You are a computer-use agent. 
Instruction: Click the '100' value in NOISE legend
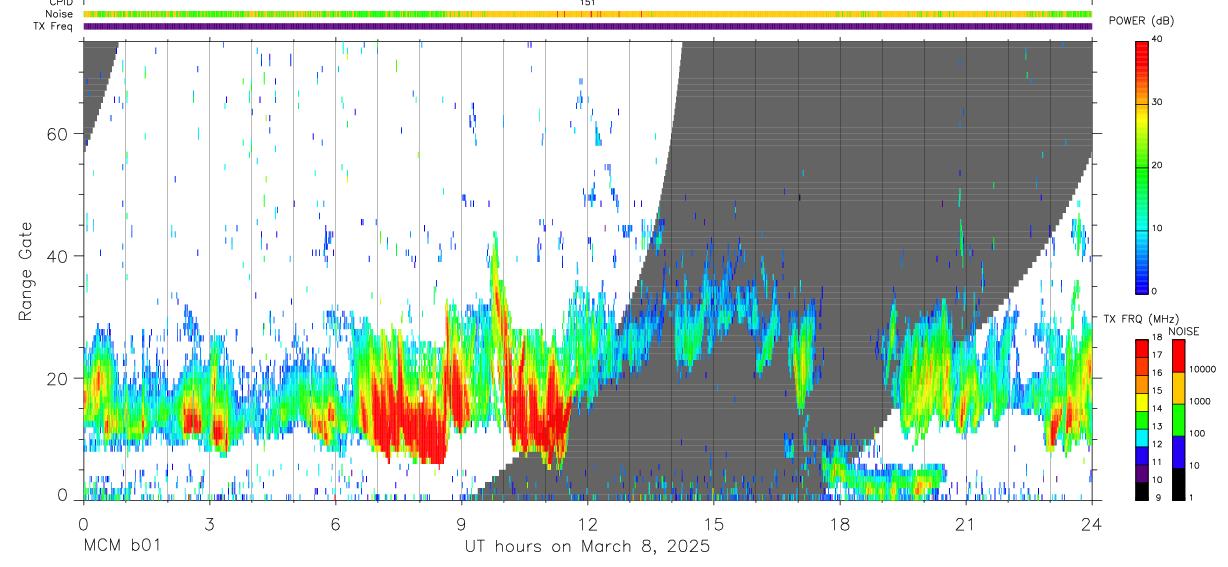click(x=1199, y=433)
